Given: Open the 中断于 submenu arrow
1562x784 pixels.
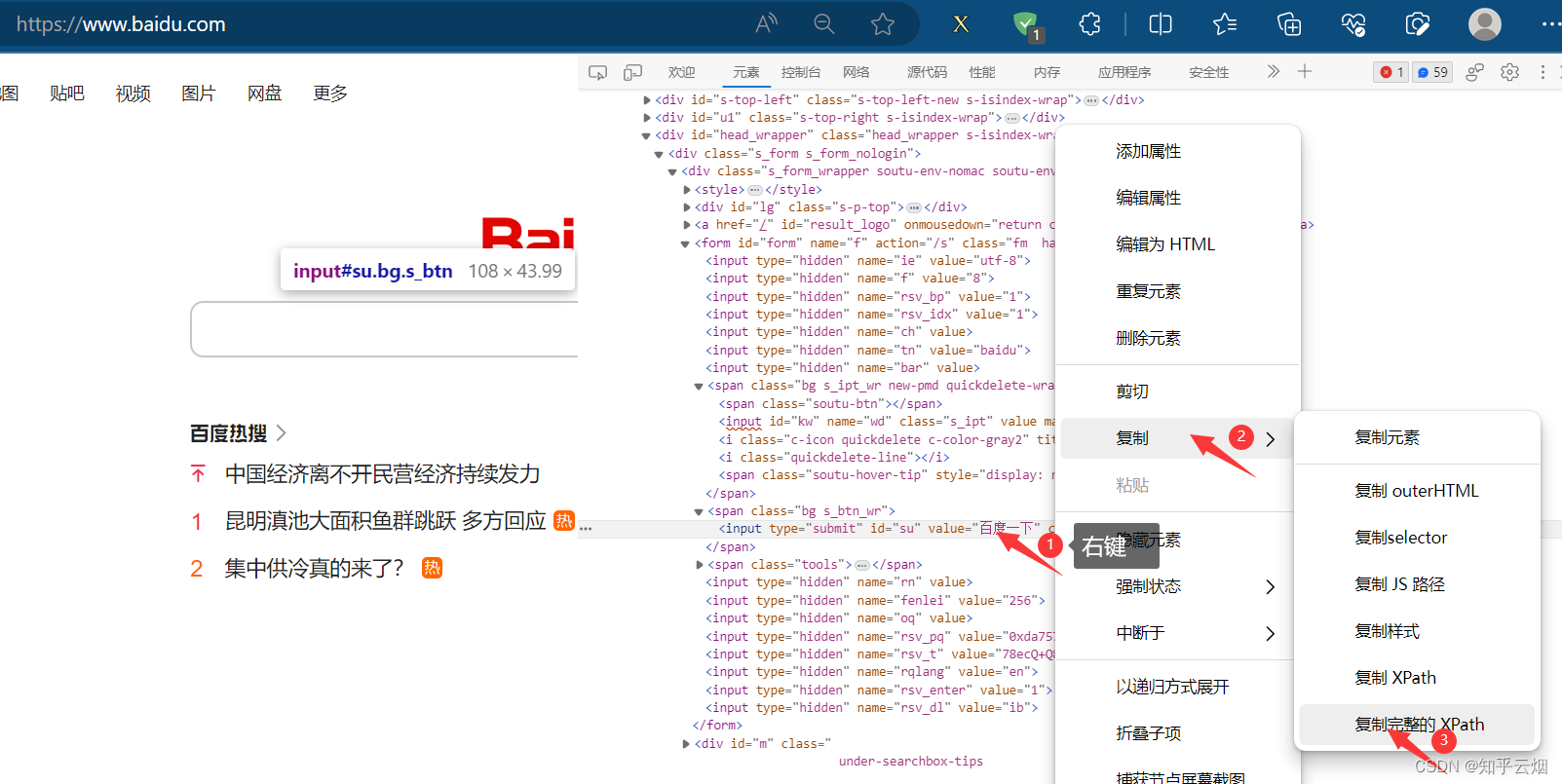Looking at the screenshot, I should [x=1270, y=633].
